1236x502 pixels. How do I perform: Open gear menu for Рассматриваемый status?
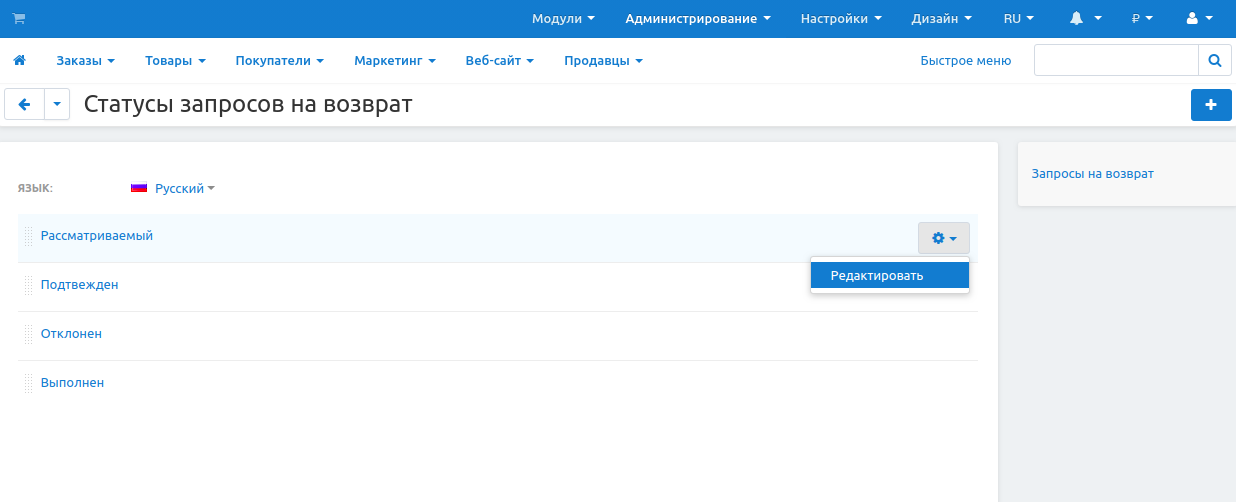coord(943,238)
